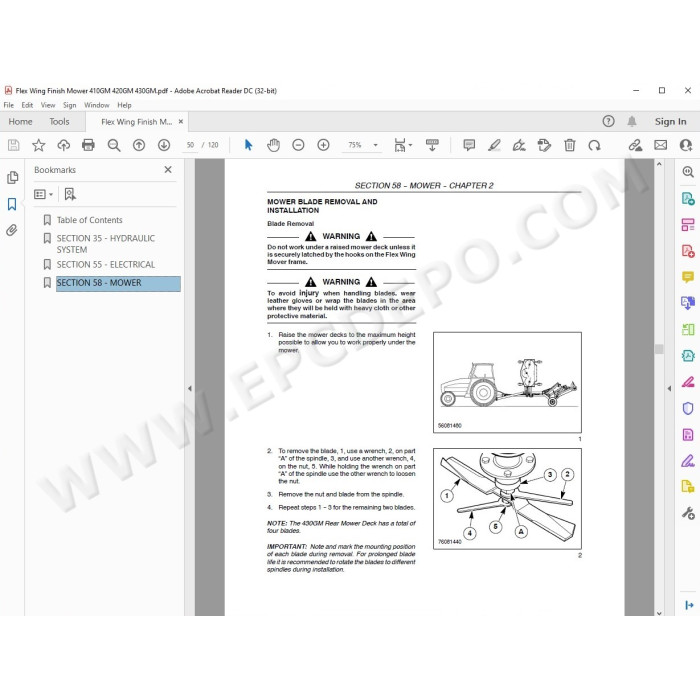Click the Save file icon

pos(13,145)
